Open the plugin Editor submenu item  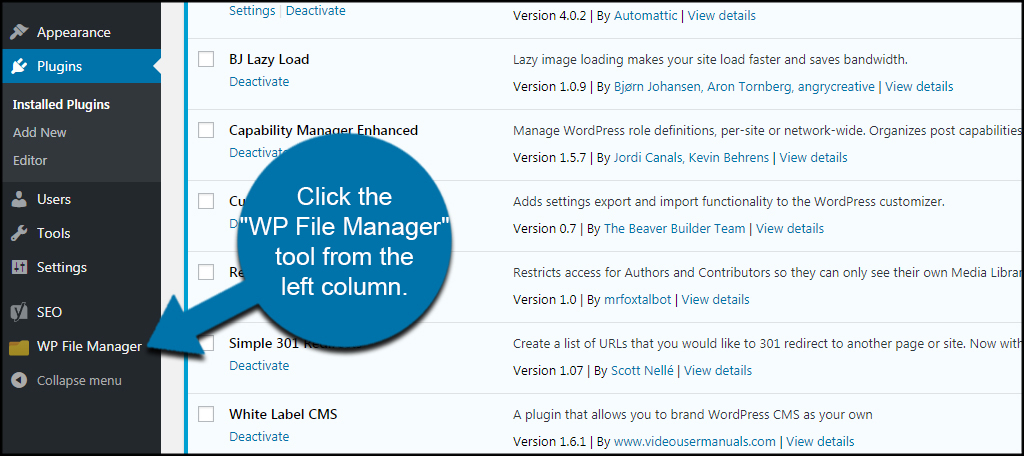pos(30,160)
